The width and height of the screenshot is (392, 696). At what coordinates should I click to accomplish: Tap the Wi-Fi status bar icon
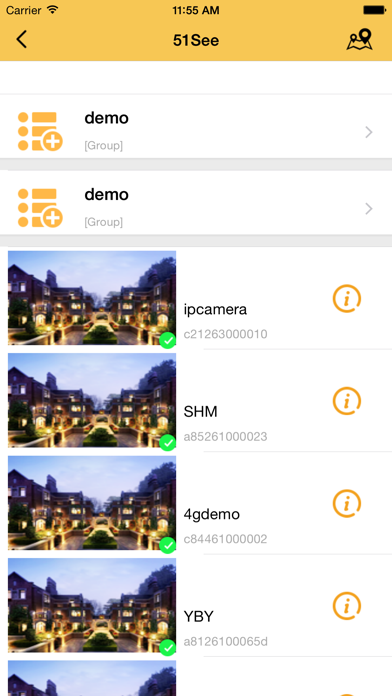click(x=53, y=9)
